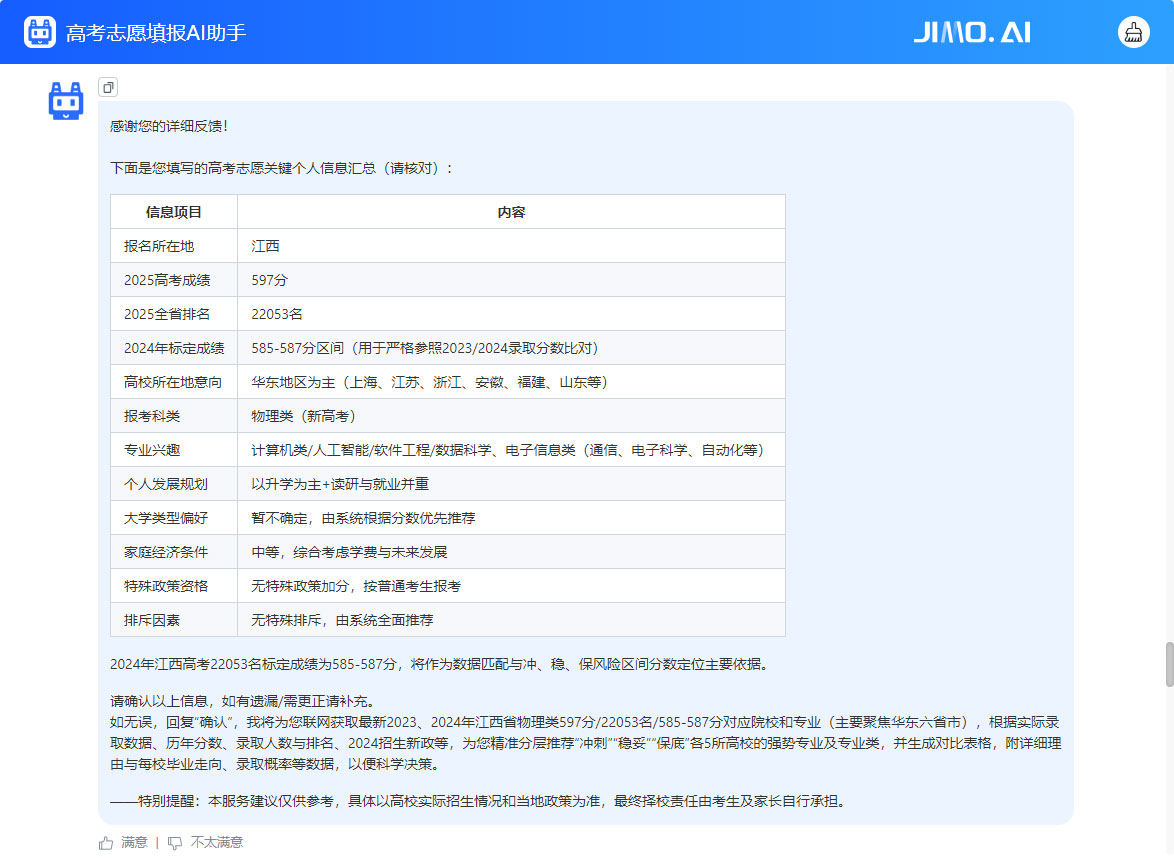Click the 暂不确定 value cell
This screenshot has width=1174, height=862.
pyautogui.click(x=511, y=517)
